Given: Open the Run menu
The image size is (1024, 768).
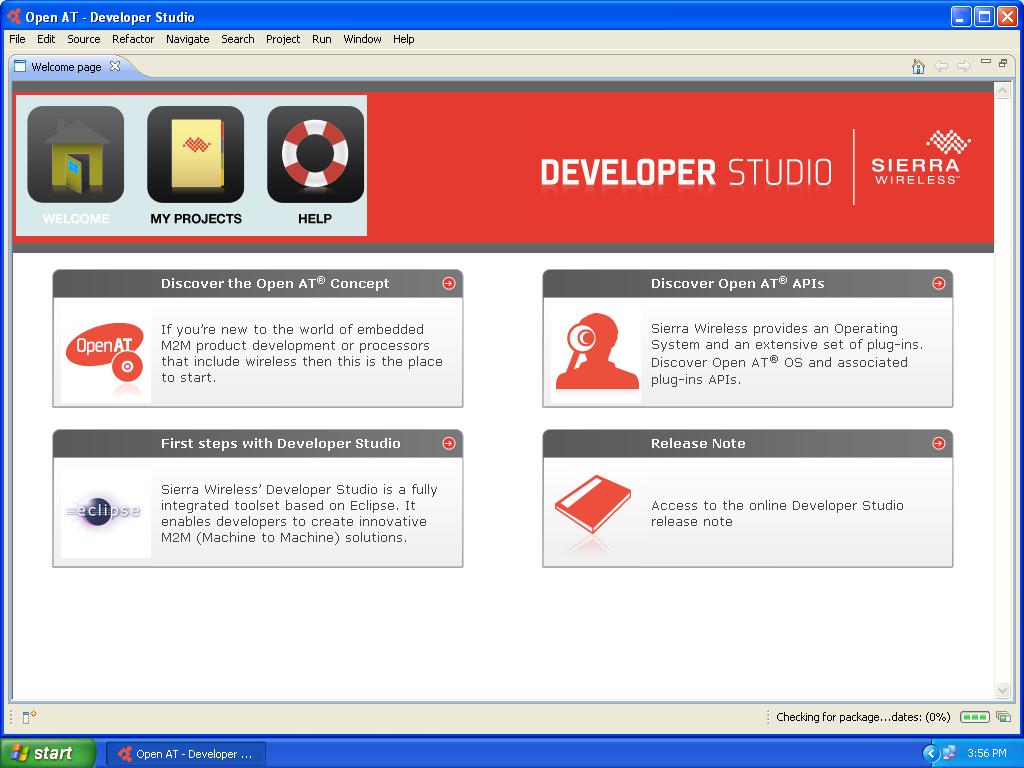Looking at the screenshot, I should 321,39.
